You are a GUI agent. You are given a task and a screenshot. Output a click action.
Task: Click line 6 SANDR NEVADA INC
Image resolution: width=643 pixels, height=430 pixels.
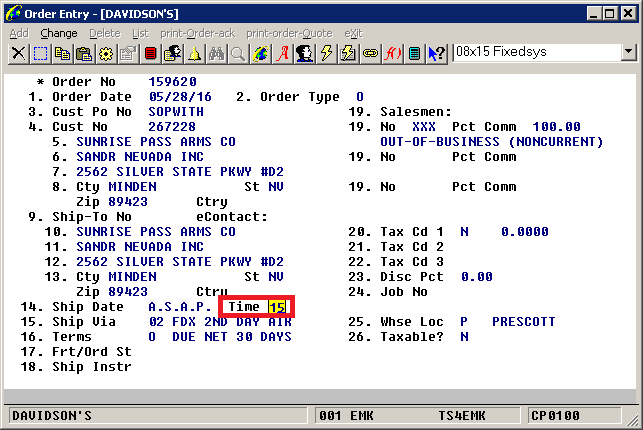pos(140,157)
